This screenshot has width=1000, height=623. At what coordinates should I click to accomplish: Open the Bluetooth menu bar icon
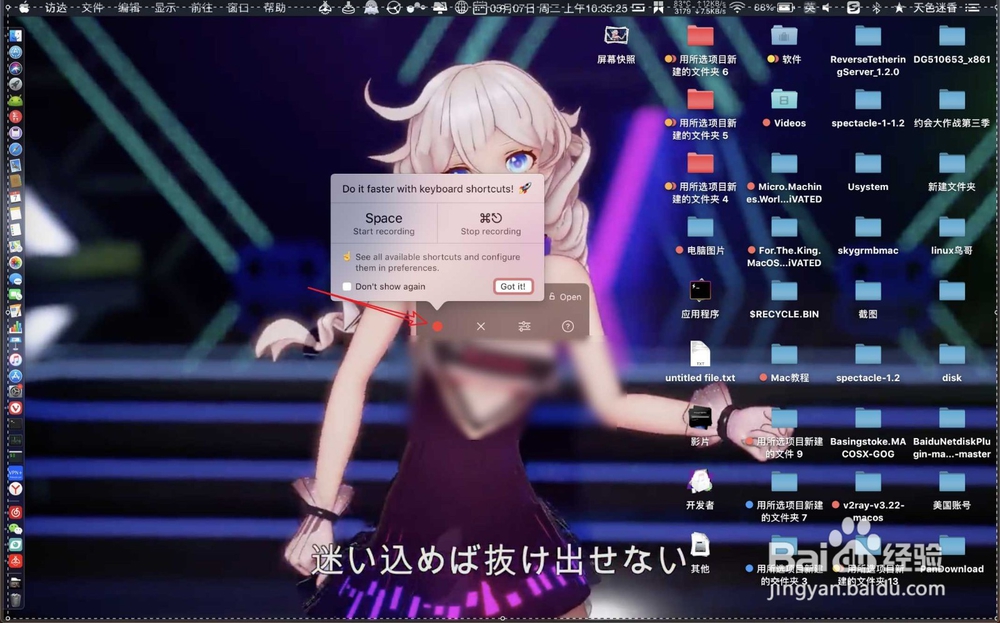tap(876, 8)
